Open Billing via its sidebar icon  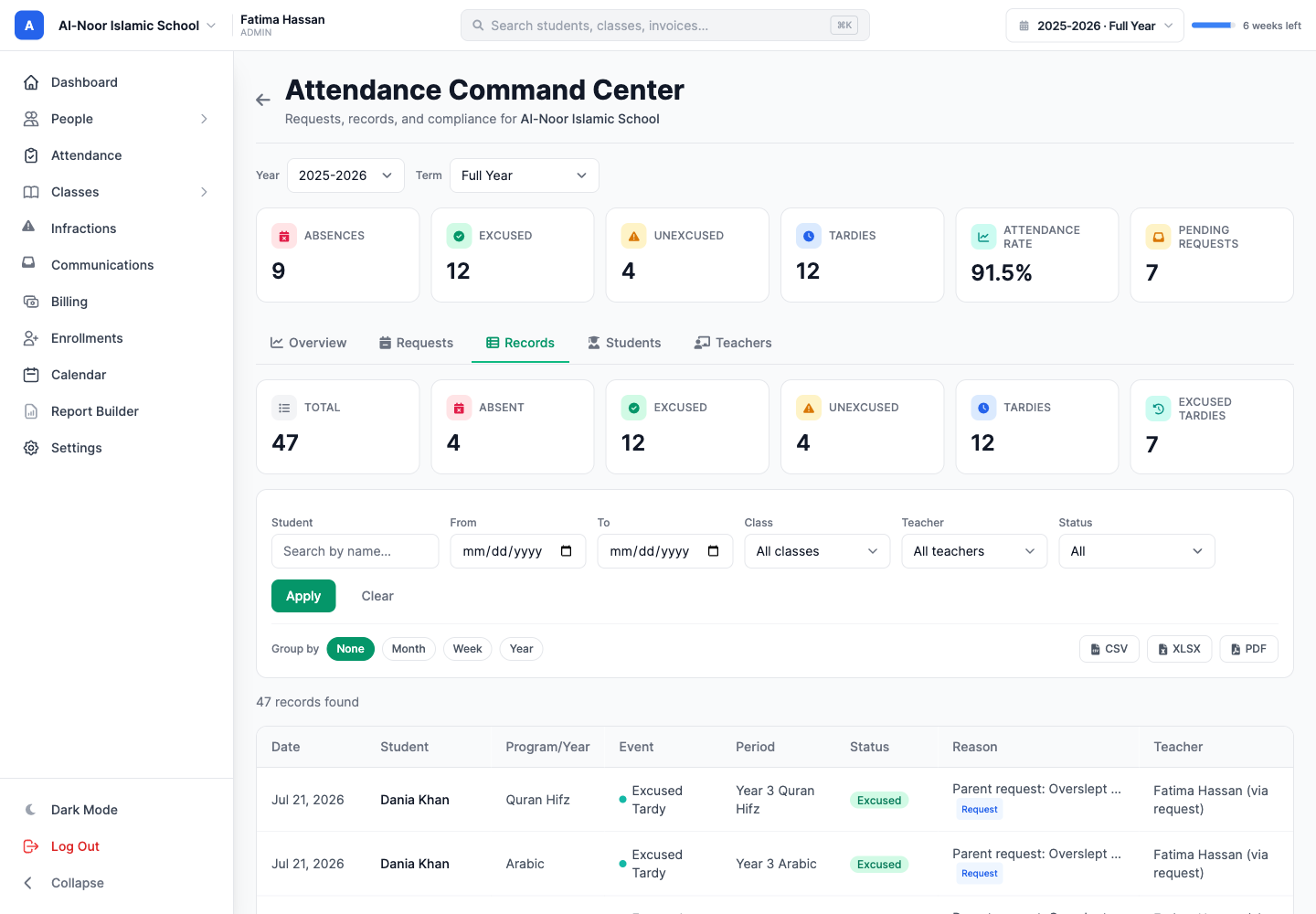coord(31,302)
